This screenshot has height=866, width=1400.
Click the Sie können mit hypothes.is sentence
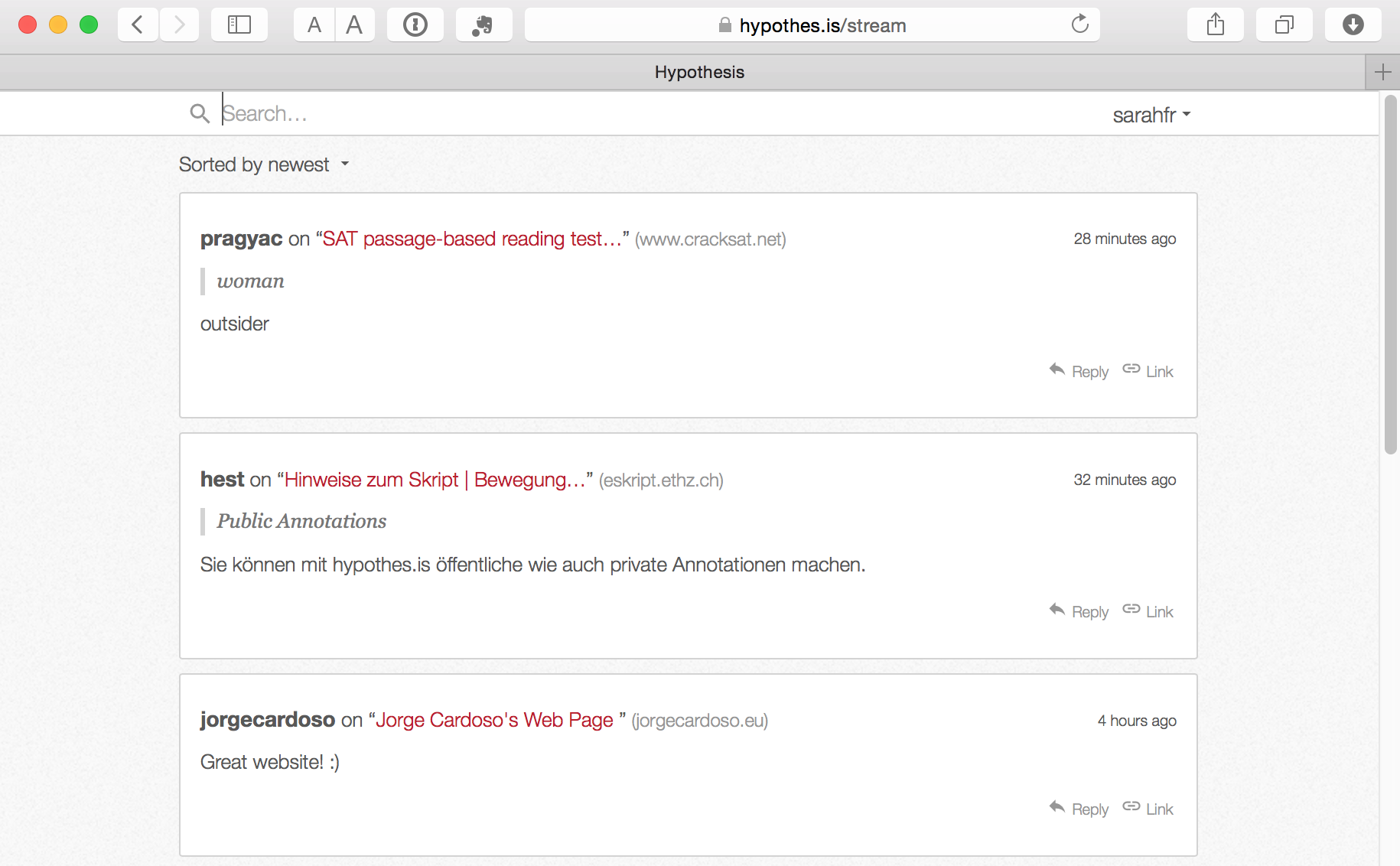tap(533, 565)
